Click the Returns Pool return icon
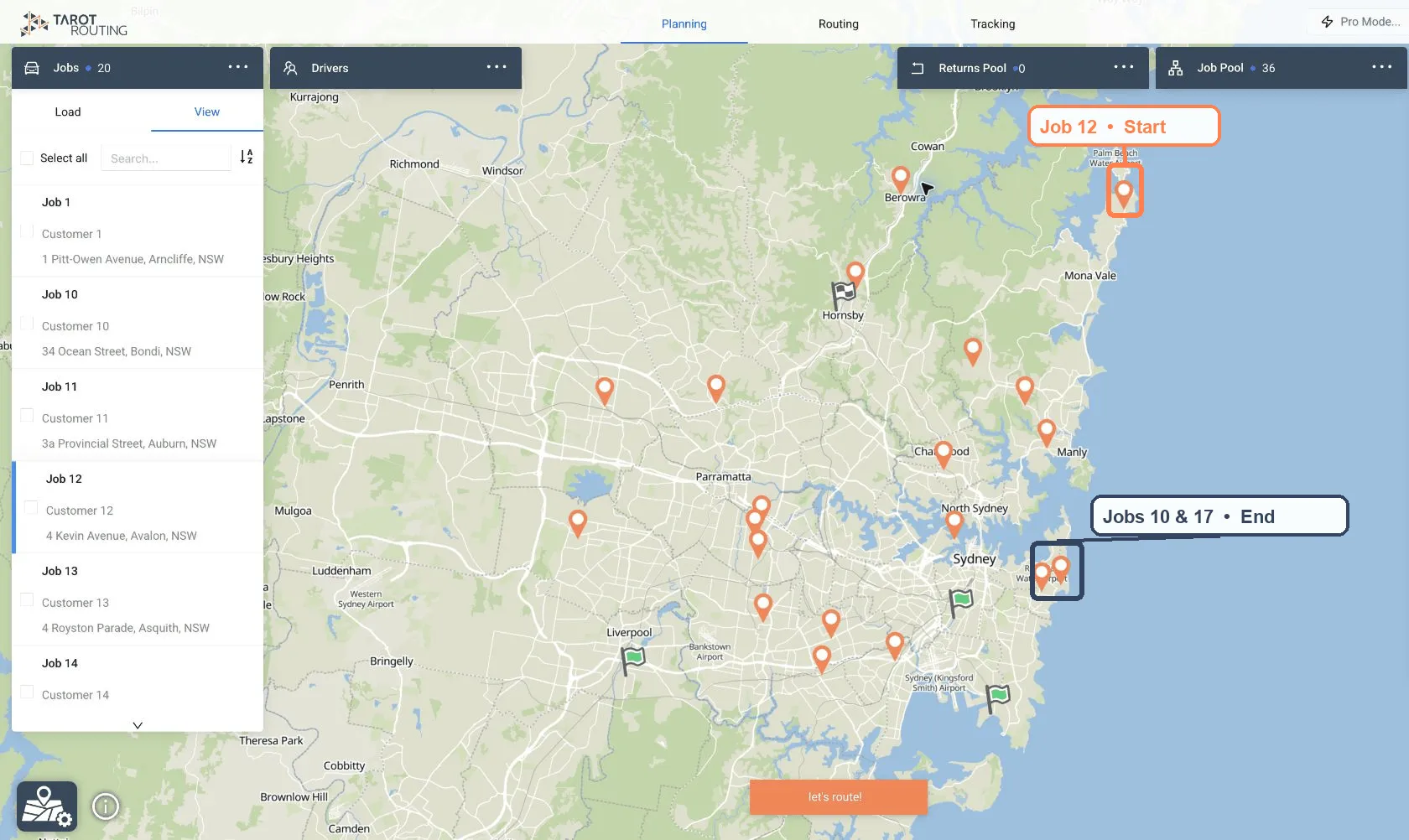This screenshot has width=1409, height=840. pos(918,68)
